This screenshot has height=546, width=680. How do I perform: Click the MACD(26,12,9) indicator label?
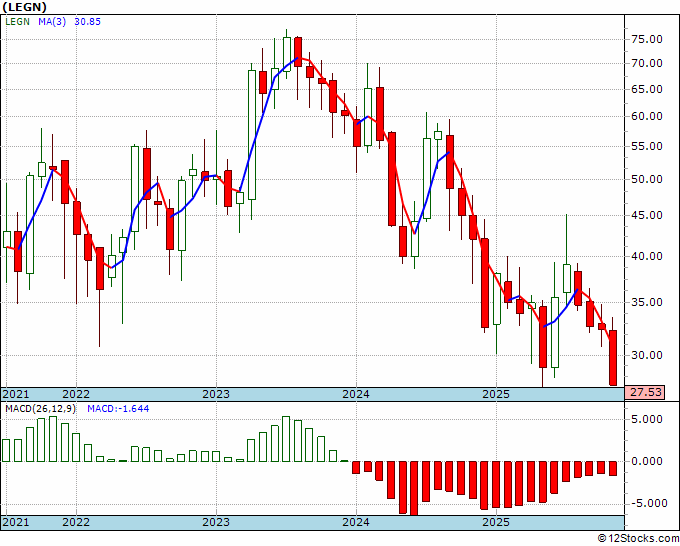pos(40,409)
